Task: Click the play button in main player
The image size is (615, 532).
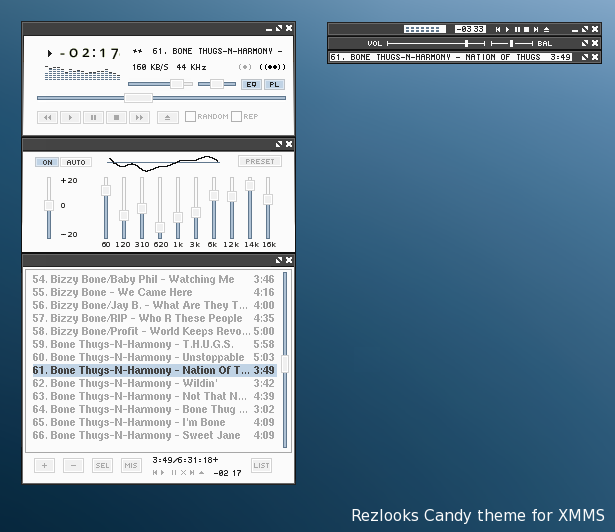Action: click(70, 117)
